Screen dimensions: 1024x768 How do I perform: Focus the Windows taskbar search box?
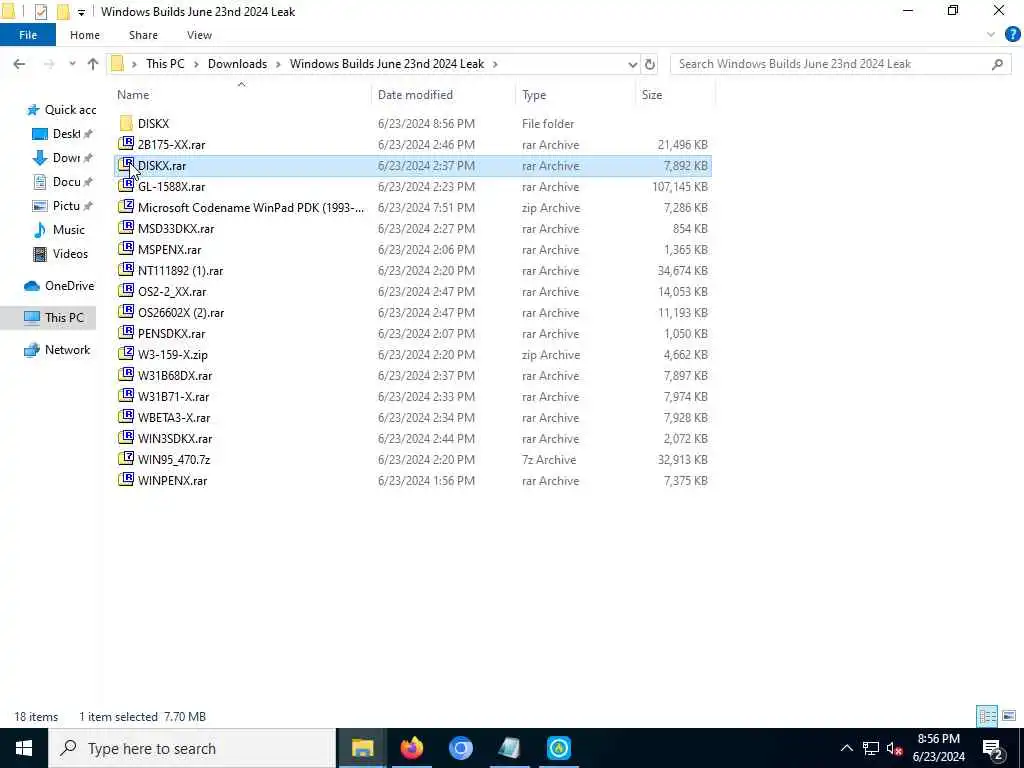(x=192, y=748)
